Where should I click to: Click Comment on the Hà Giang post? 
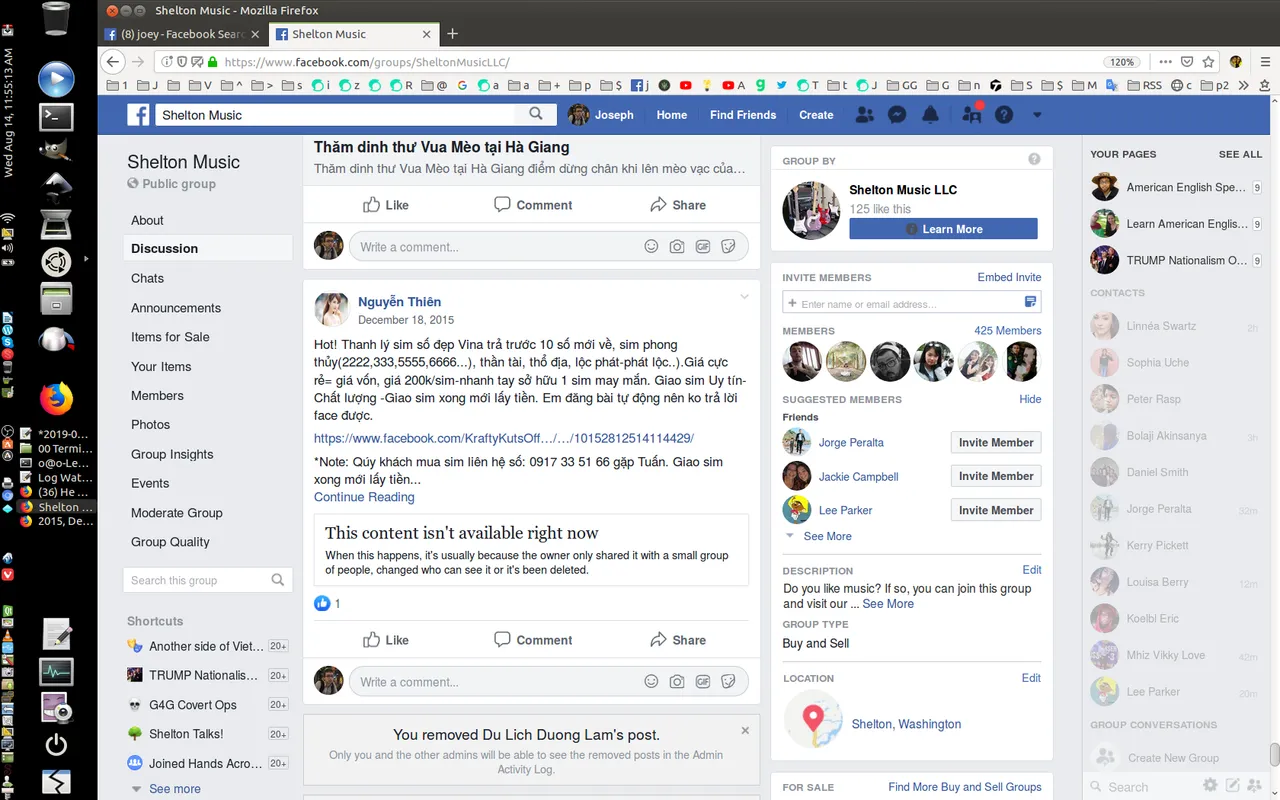[x=533, y=205]
